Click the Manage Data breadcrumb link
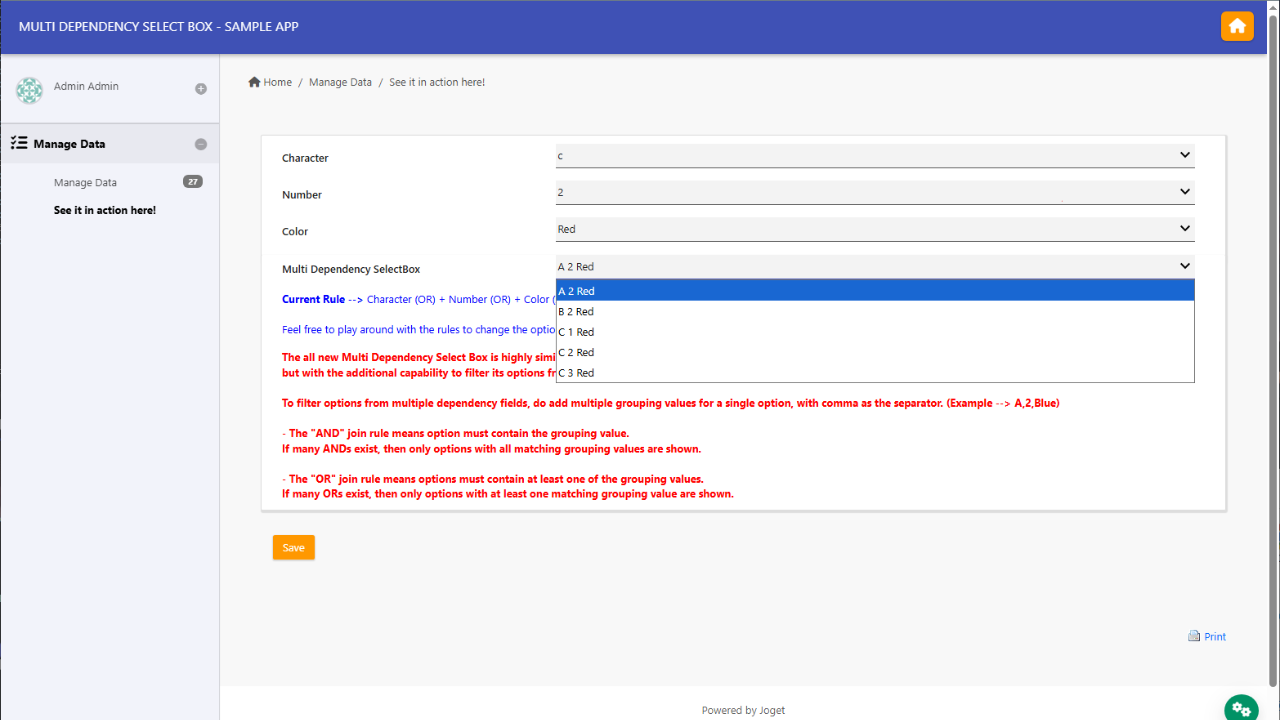The width and height of the screenshot is (1280, 720). [x=340, y=82]
